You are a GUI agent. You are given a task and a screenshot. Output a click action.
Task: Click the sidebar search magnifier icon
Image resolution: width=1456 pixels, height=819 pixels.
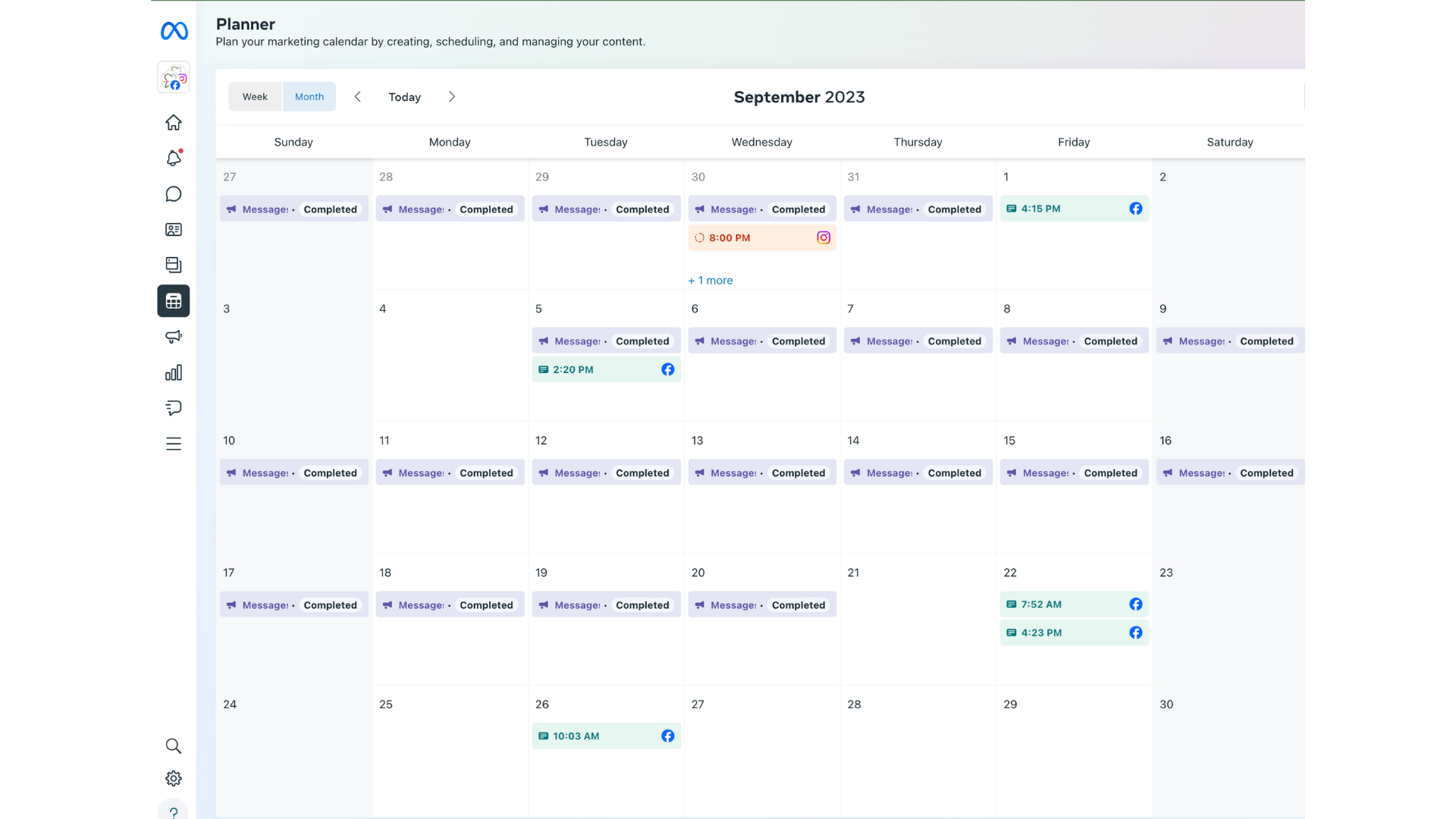coord(174,746)
